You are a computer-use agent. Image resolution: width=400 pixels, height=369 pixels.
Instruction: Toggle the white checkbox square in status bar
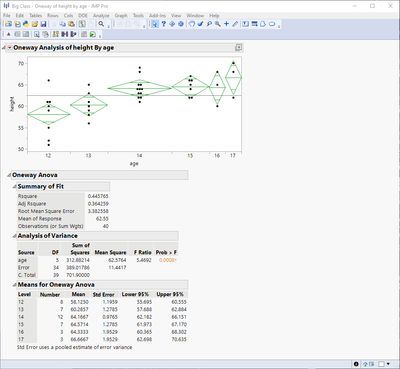click(381, 364)
